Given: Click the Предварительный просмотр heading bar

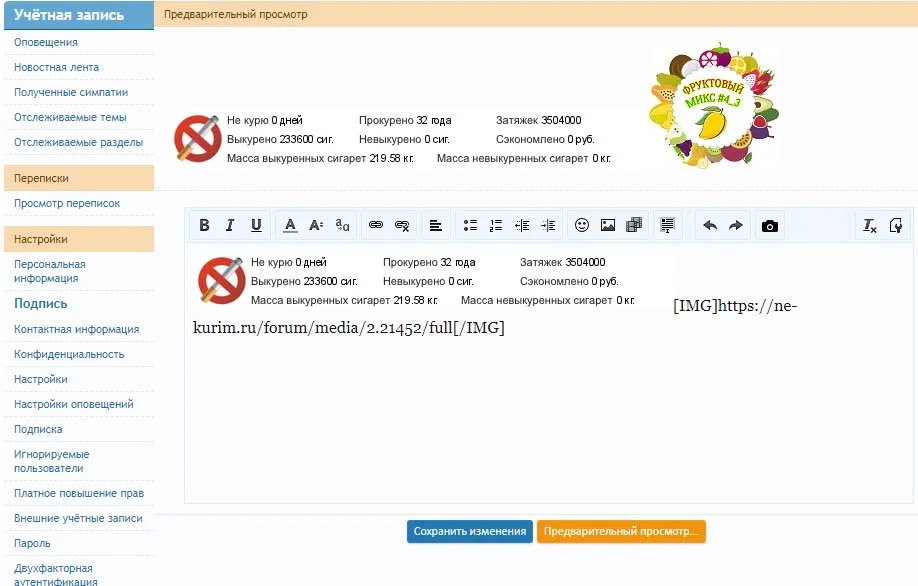Looking at the screenshot, I should (536, 14).
